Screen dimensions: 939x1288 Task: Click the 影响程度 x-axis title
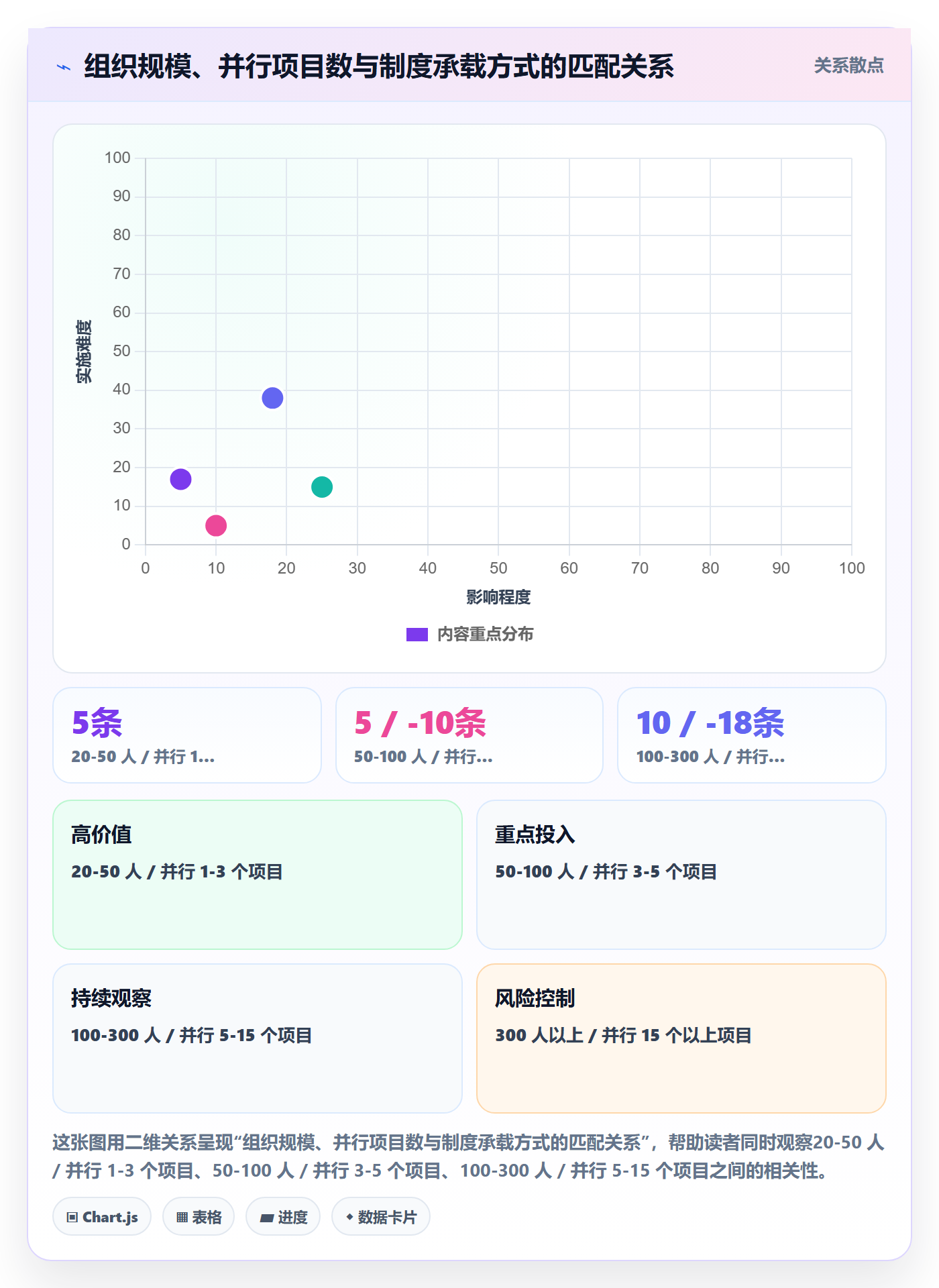pyautogui.click(x=498, y=597)
